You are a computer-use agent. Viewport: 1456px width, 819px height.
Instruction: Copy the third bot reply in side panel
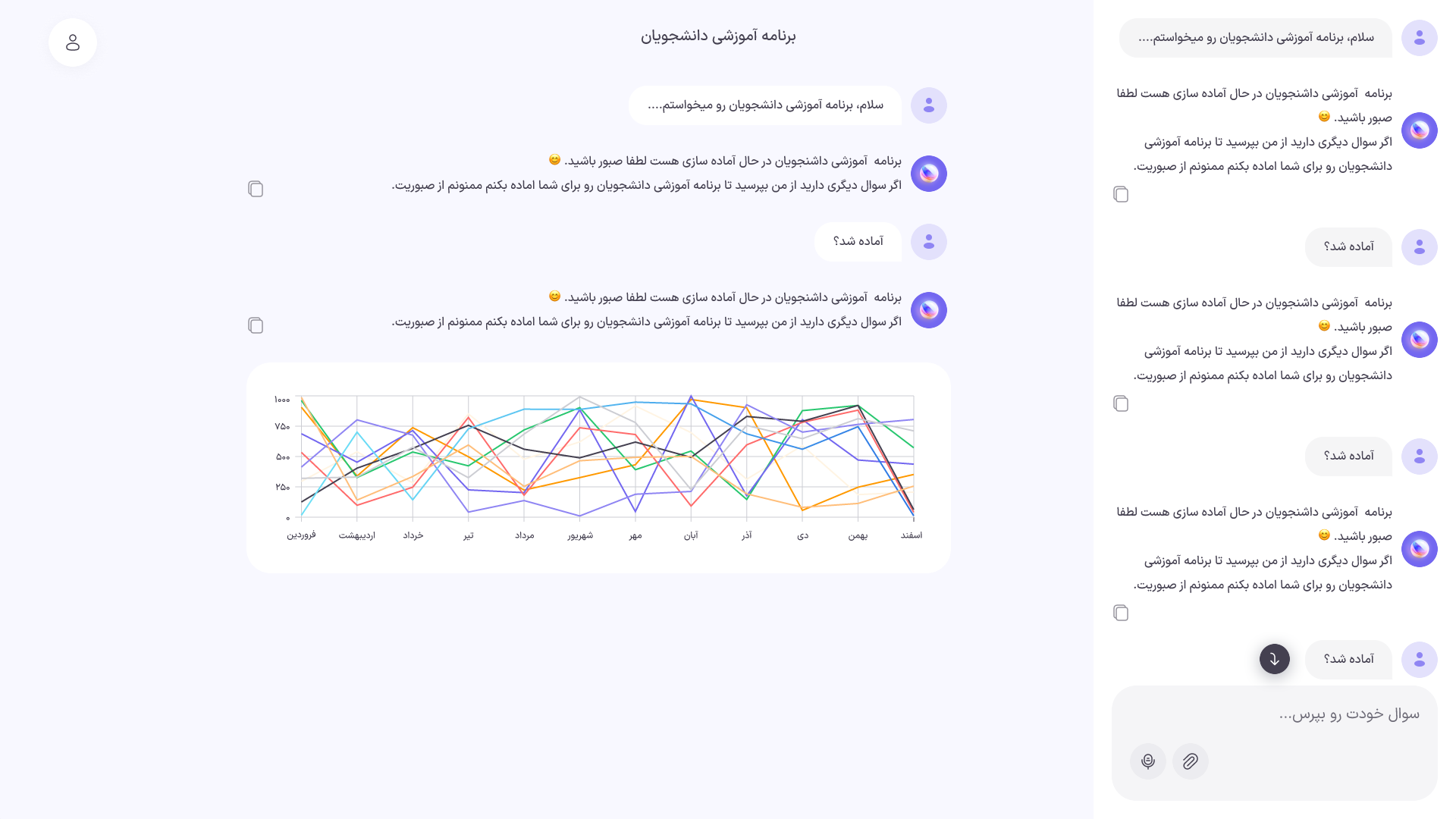pyautogui.click(x=1121, y=613)
